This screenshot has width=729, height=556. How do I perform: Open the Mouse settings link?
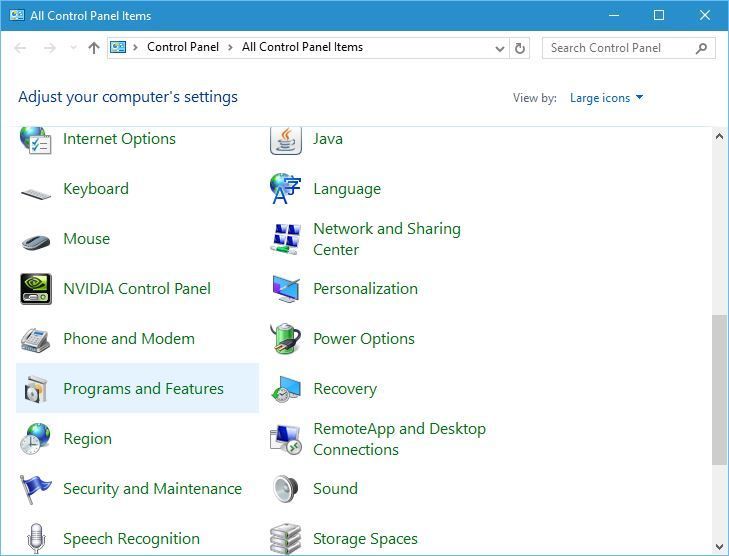(x=86, y=239)
